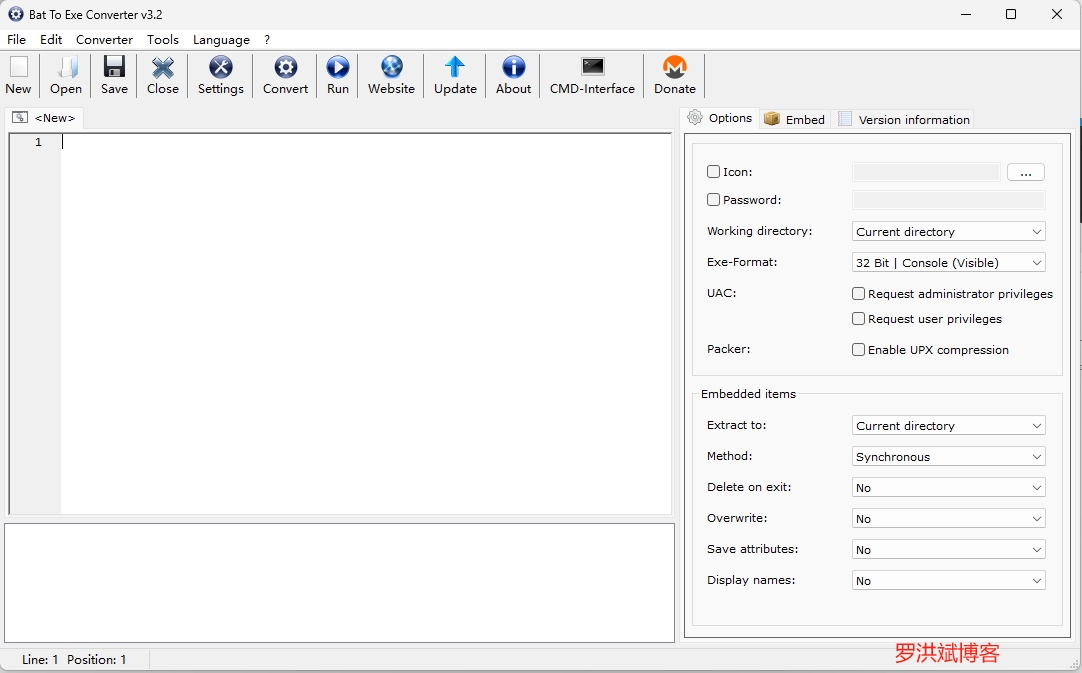Open the Delete on exit dropdown
Image resolution: width=1082 pixels, height=673 pixels.
(949, 487)
